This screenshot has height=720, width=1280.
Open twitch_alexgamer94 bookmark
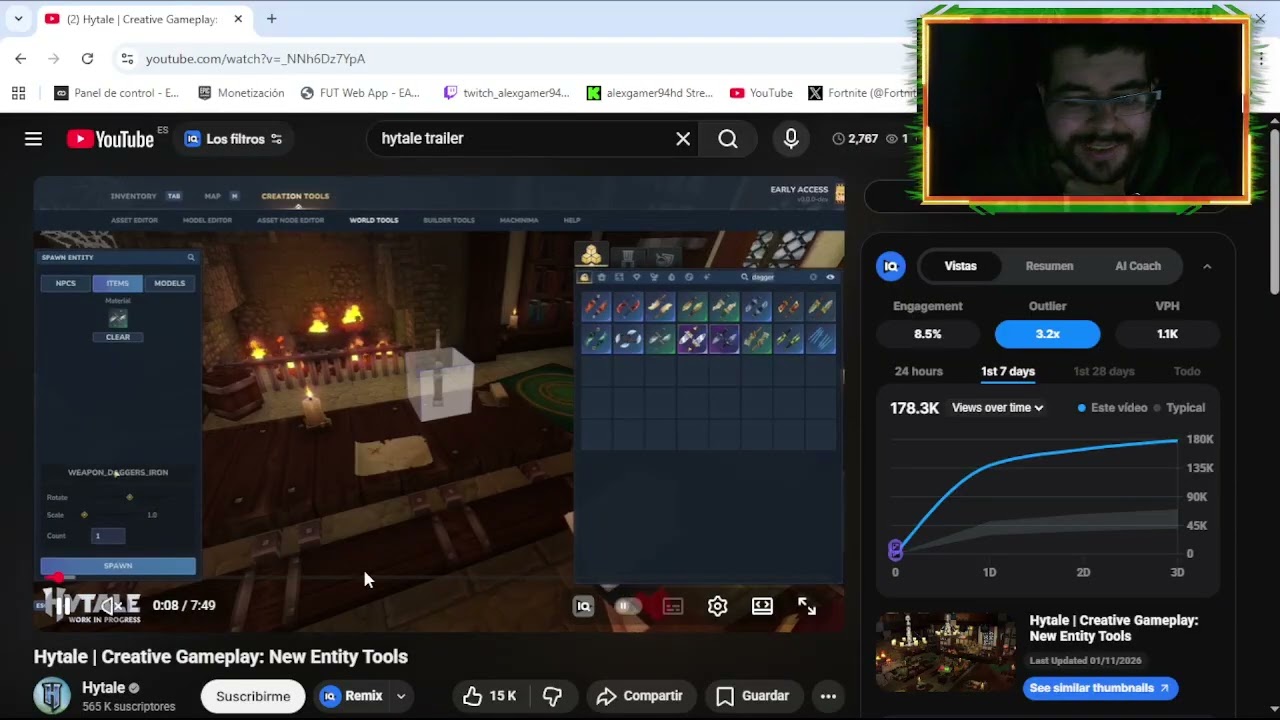tap(506, 93)
